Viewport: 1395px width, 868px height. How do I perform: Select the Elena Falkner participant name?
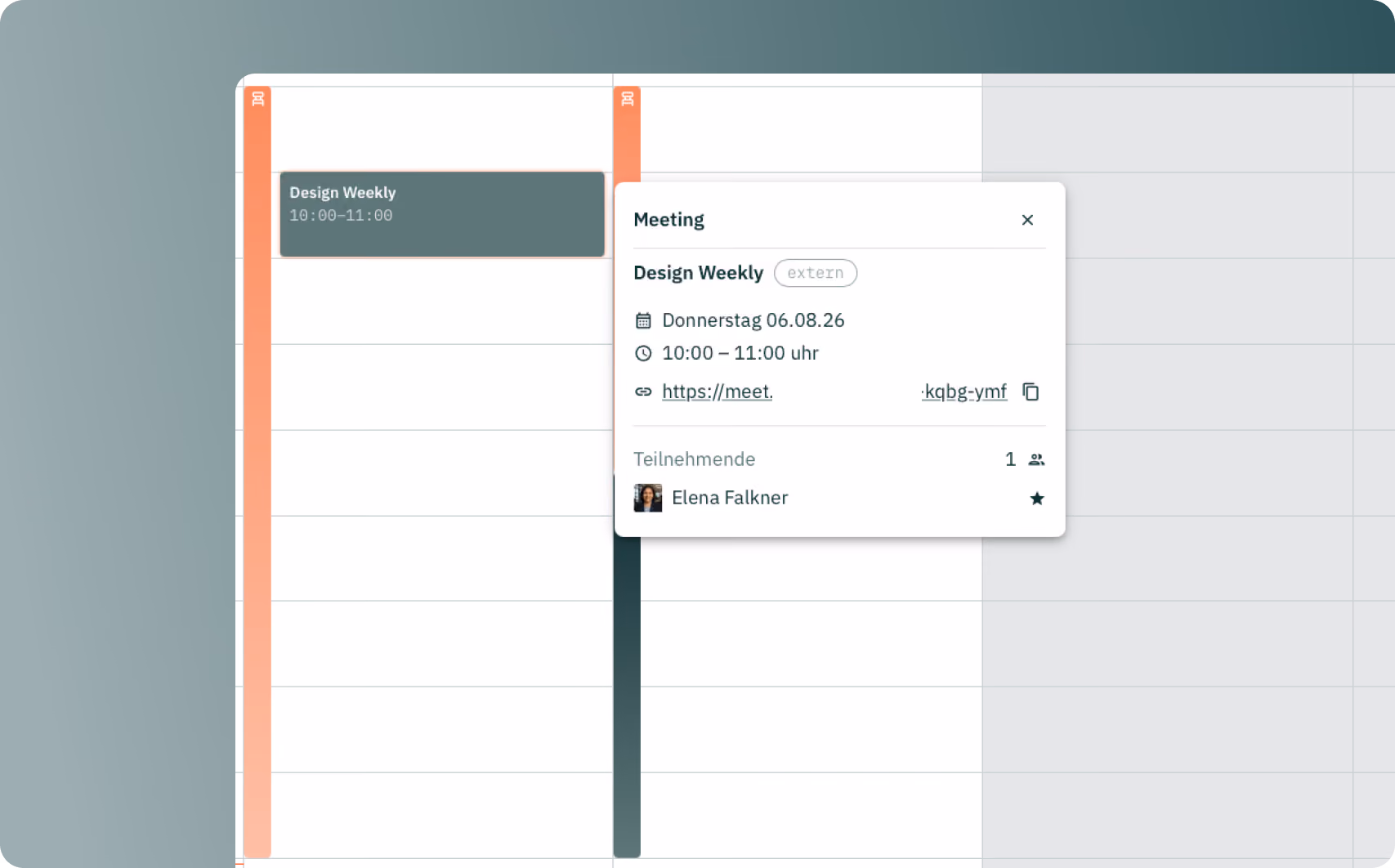(x=730, y=498)
